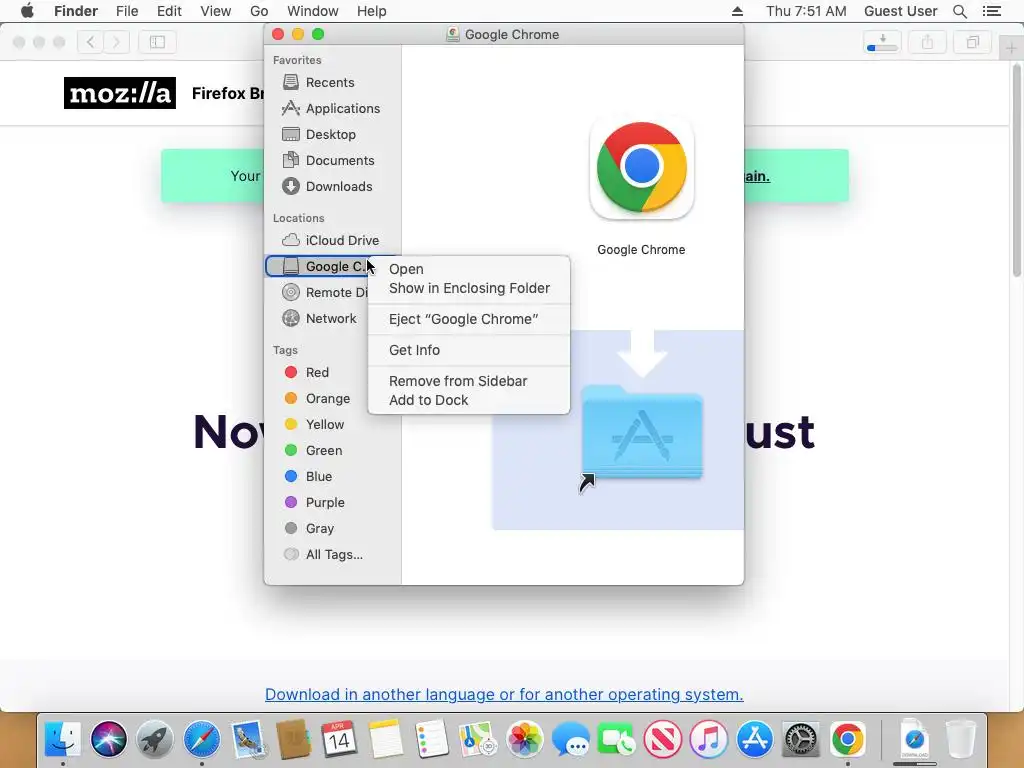Image resolution: width=1024 pixels, height=768 pixels.
Task: Open the Go menu
Action: click(259, 11)
